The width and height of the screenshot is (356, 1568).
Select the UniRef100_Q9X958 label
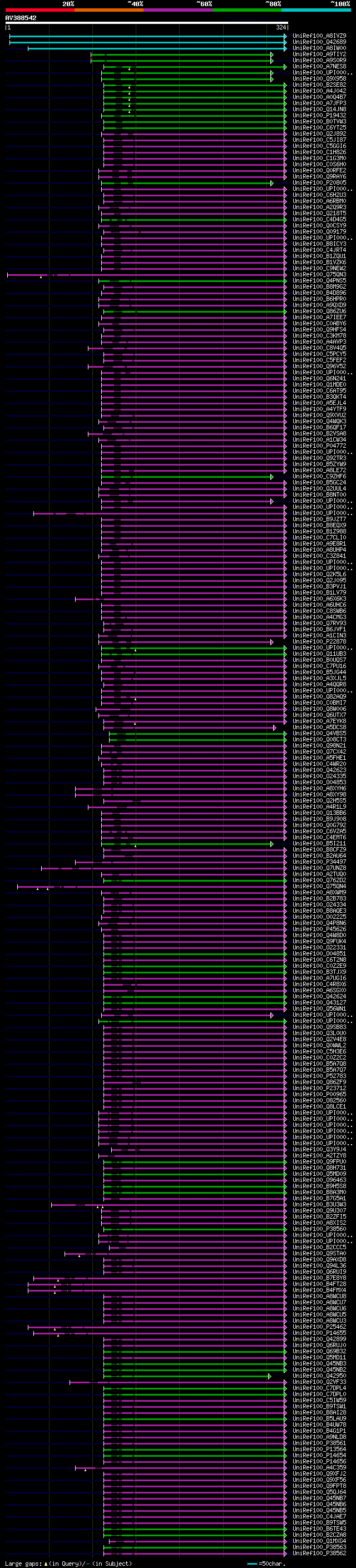(x=319, y=78)
